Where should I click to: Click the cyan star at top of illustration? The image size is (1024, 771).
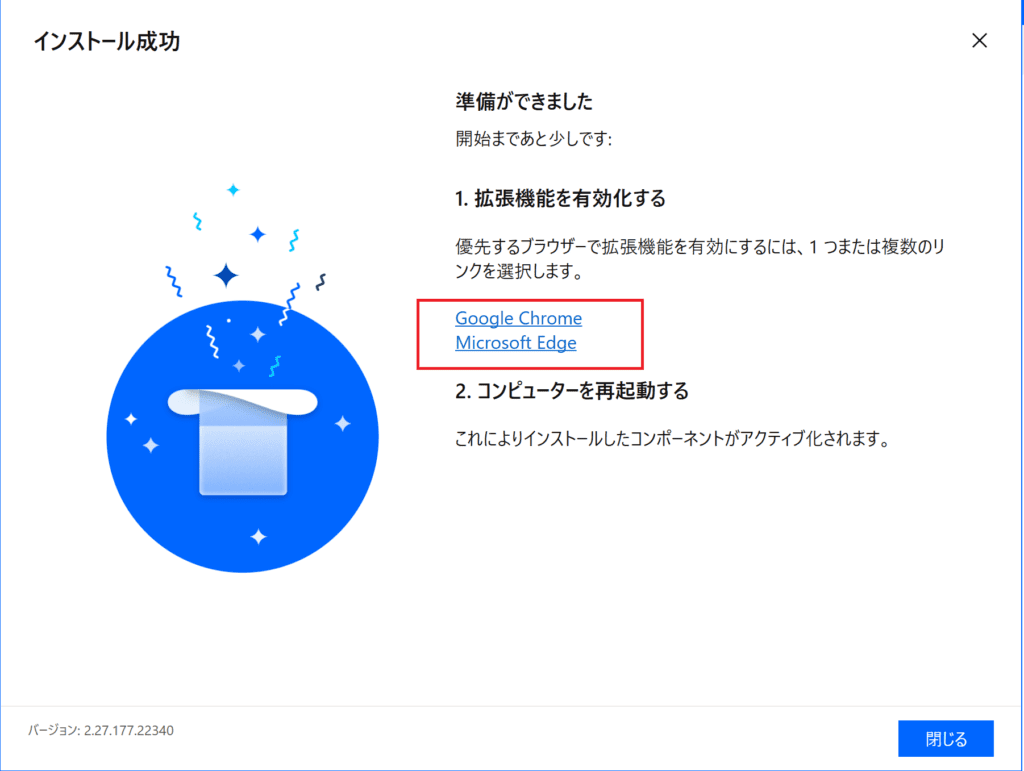pyautogui.click(x=233, y=190)
